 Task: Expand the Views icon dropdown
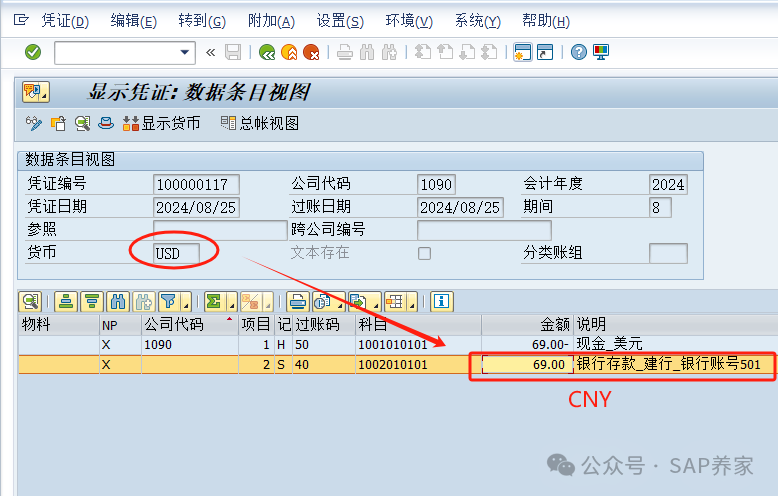coord(339,302)
